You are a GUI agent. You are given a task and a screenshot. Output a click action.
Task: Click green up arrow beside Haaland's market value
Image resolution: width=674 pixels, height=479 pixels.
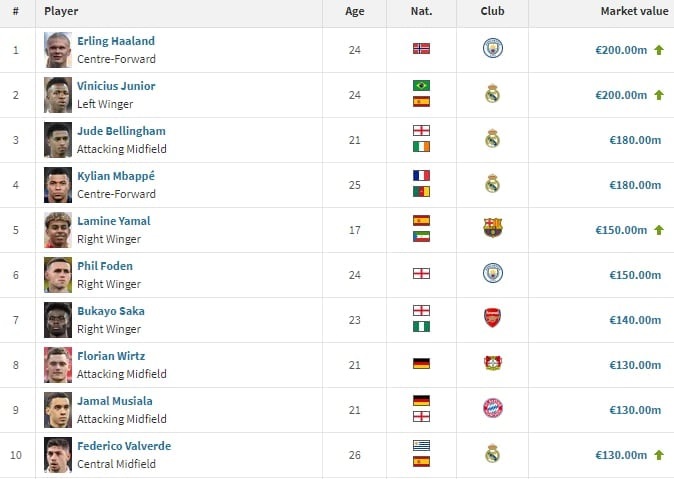click(659, 50)
